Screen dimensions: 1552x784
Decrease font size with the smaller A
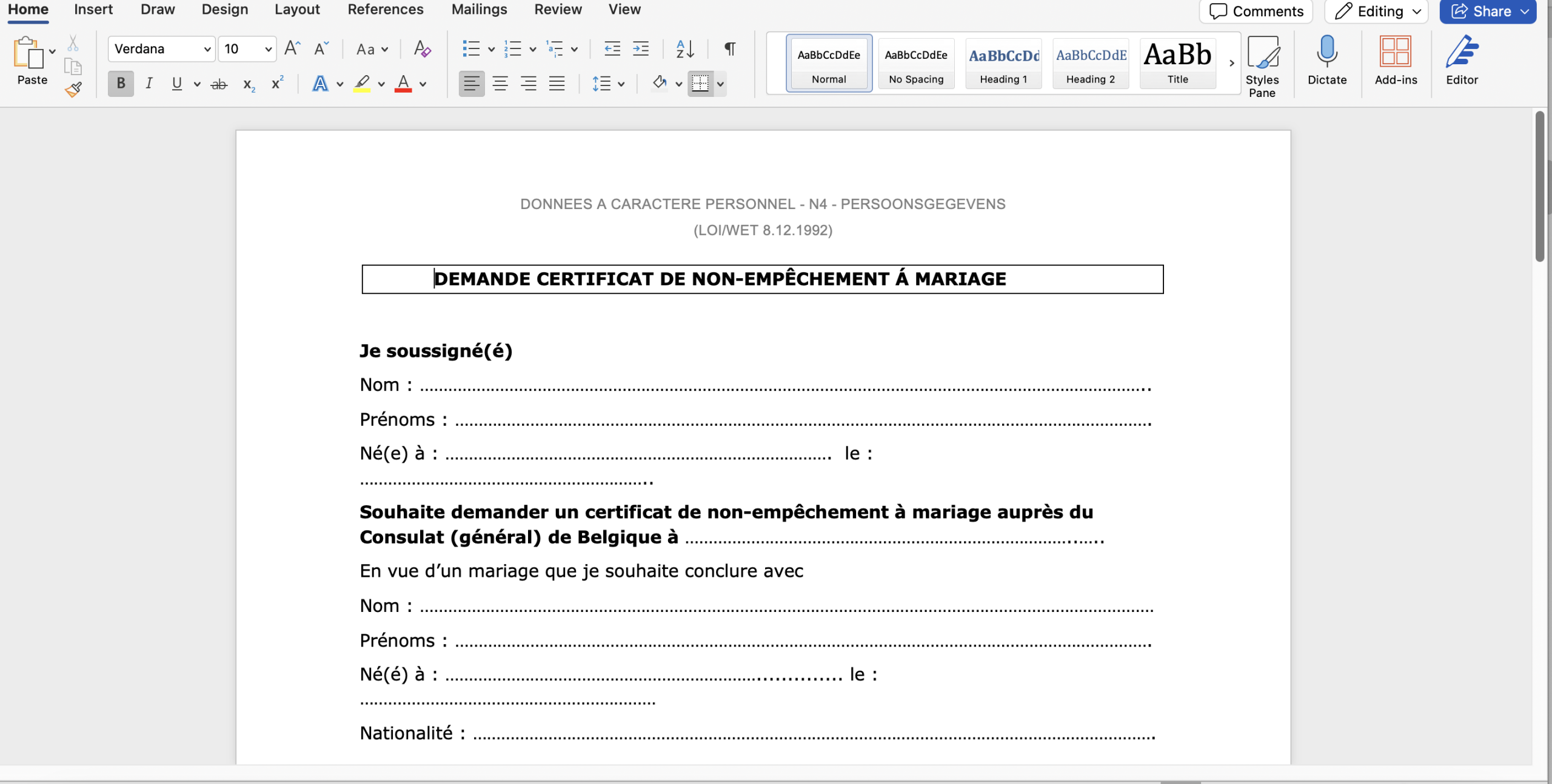pyautogui.click(x=321, y=48)
